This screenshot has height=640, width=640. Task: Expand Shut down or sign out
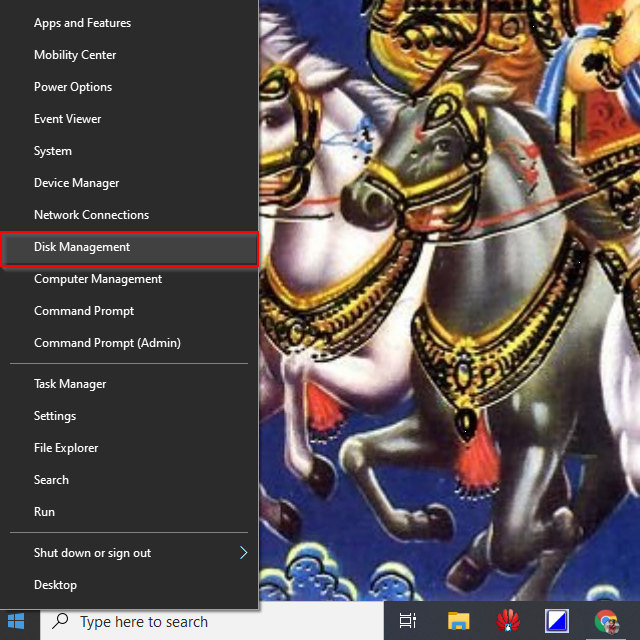click(129, 553)
